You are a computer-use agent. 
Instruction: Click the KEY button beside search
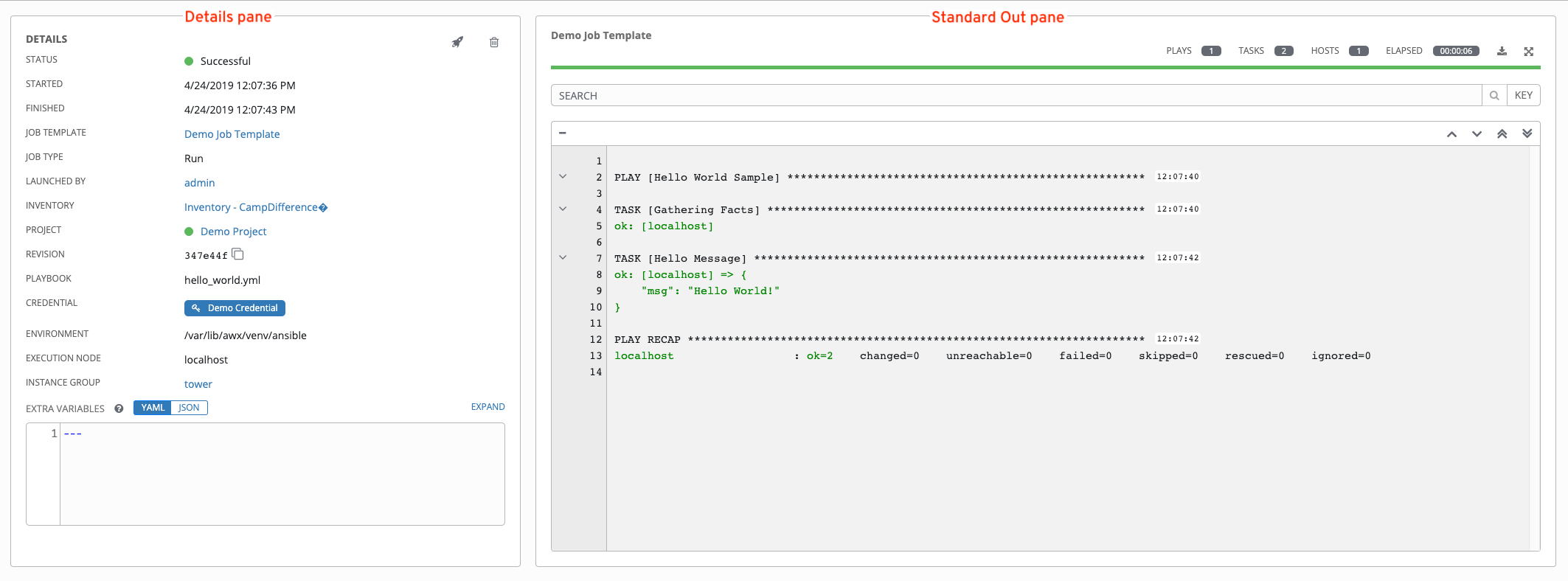[1523, 95]
